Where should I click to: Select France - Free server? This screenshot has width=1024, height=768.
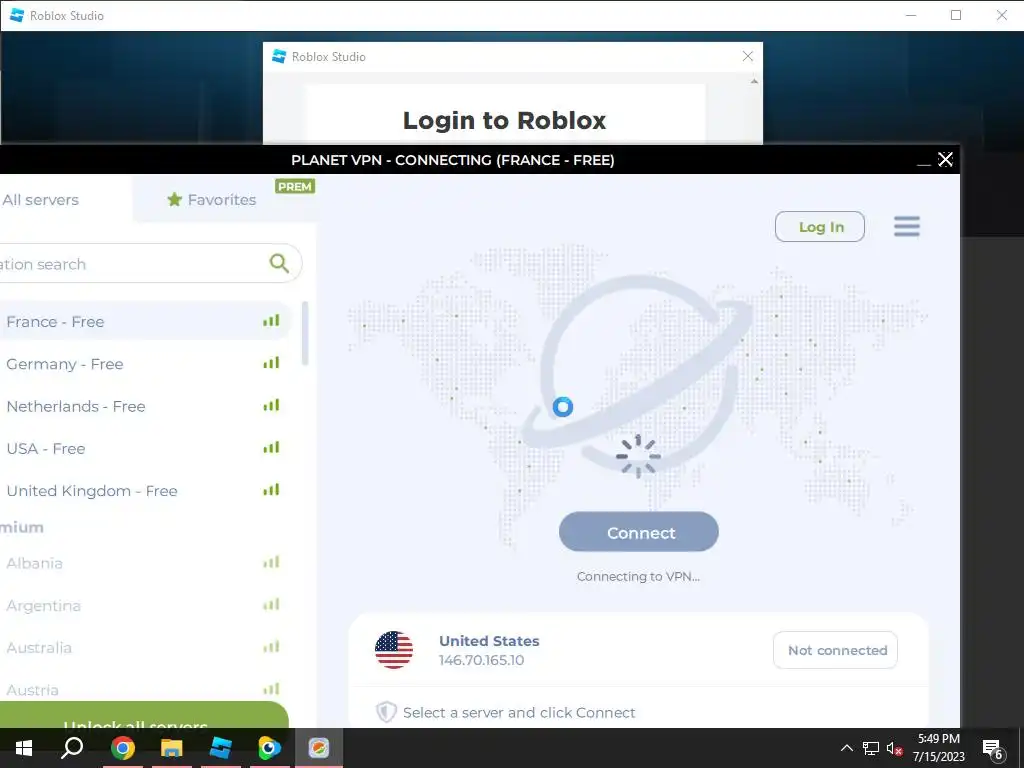(145, 321)
